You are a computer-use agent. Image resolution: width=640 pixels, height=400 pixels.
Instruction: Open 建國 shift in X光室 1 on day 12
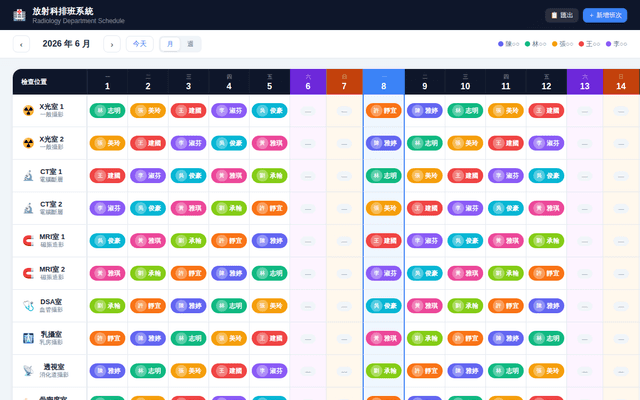(546, 111)
